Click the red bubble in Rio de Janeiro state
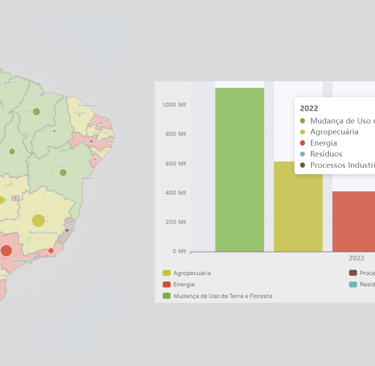 click(51, 251)
